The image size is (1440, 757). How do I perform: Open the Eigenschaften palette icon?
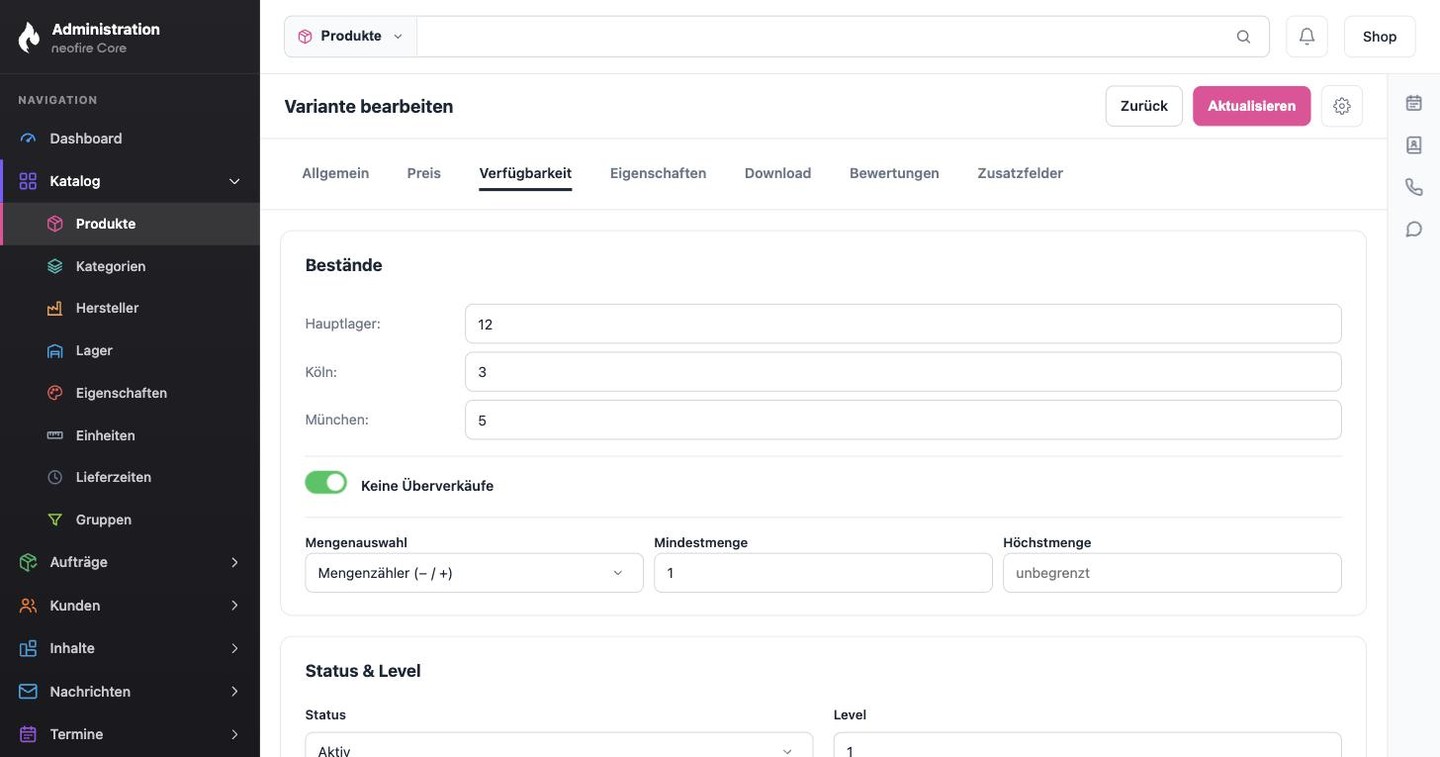point(55,393)
